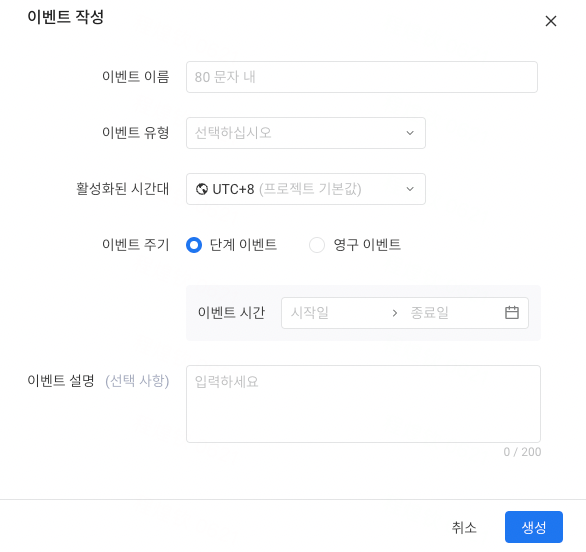Select the 영구 이벤트 radio button
The height and width of the screenshot is (552, 586).
coord(317,245)
